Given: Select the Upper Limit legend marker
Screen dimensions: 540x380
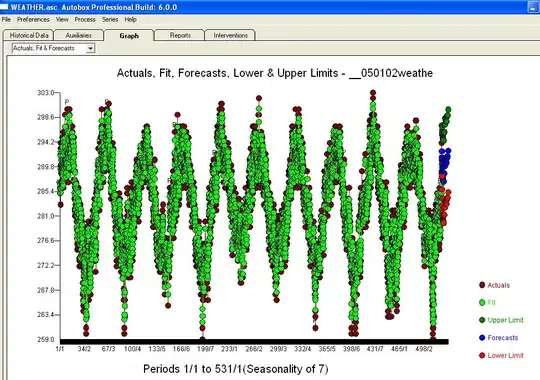Looking at the screenshot, I should click(482, 320).
